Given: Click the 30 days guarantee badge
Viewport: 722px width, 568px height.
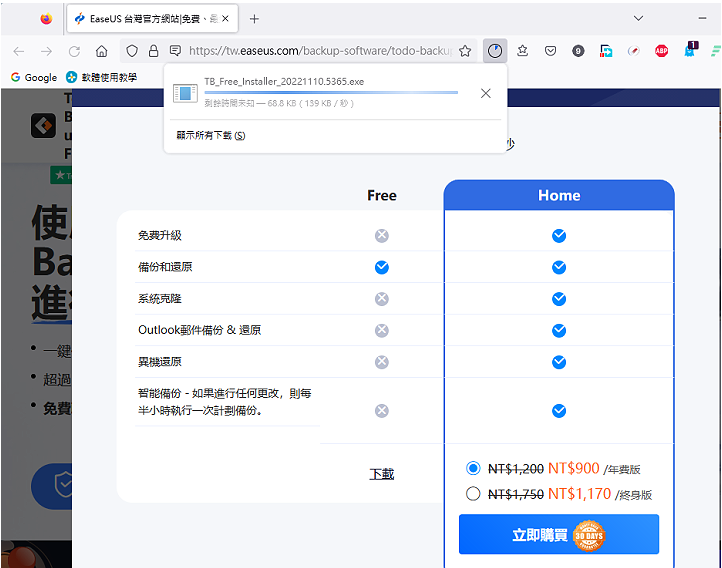Looking at the screenshot, I should point(589,536).
